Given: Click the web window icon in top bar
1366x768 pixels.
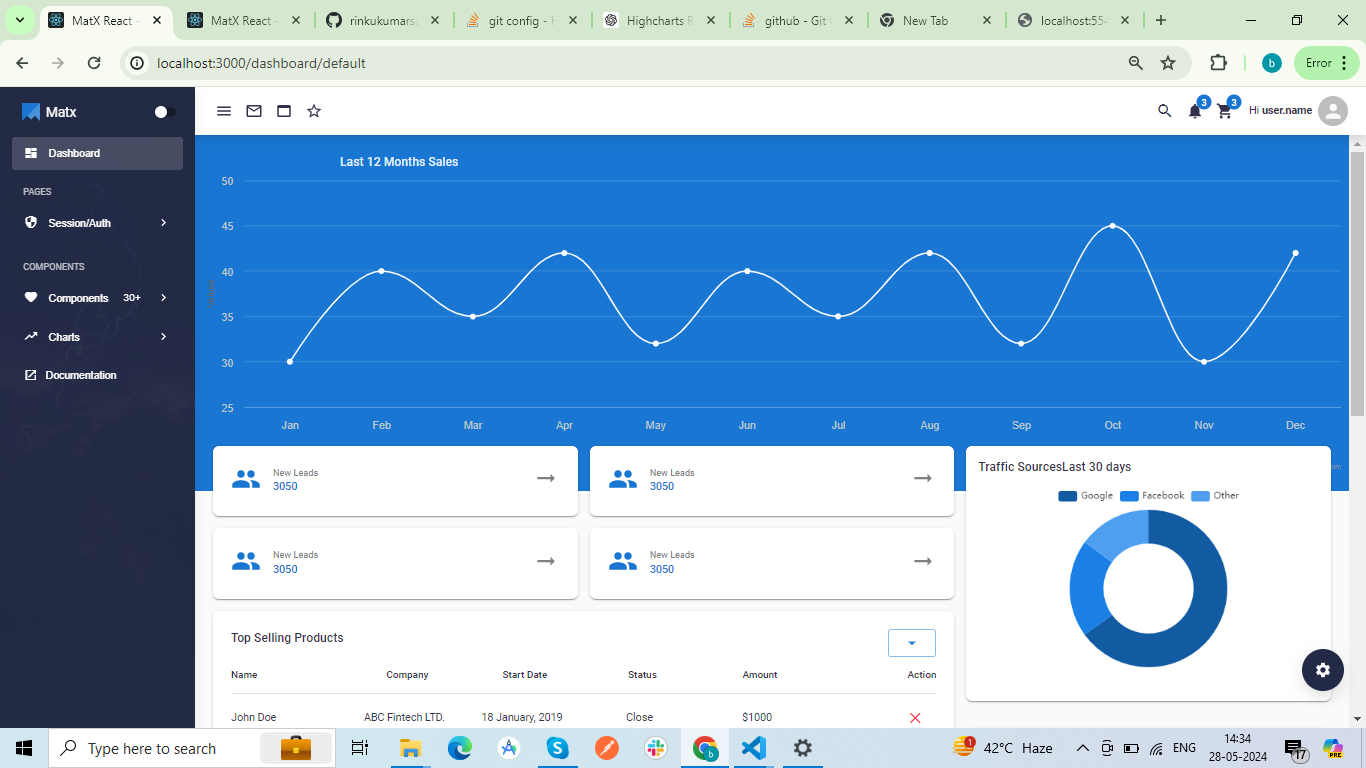Looking at the screenshot, I should click(x=284, y=111).
